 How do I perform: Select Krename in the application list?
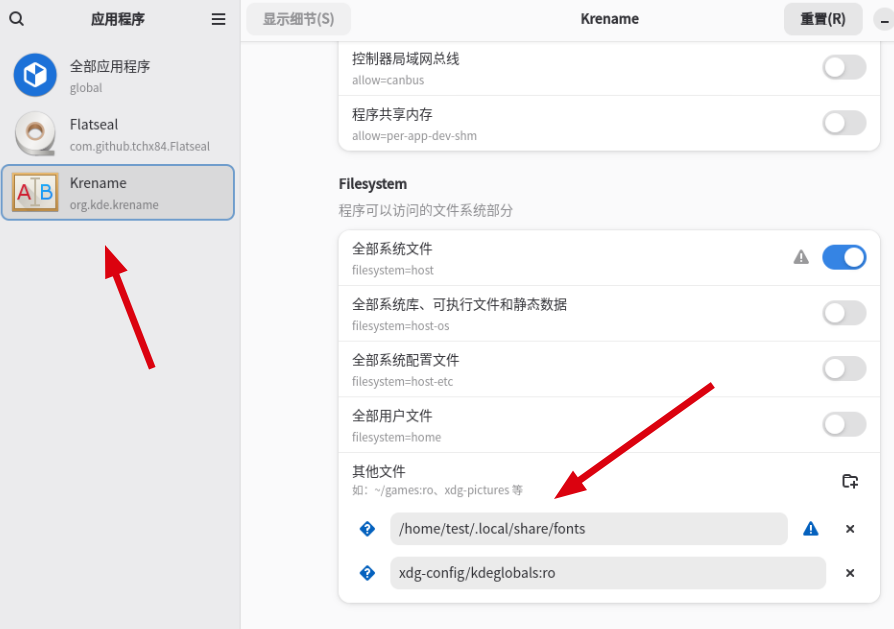coord(118,193)
